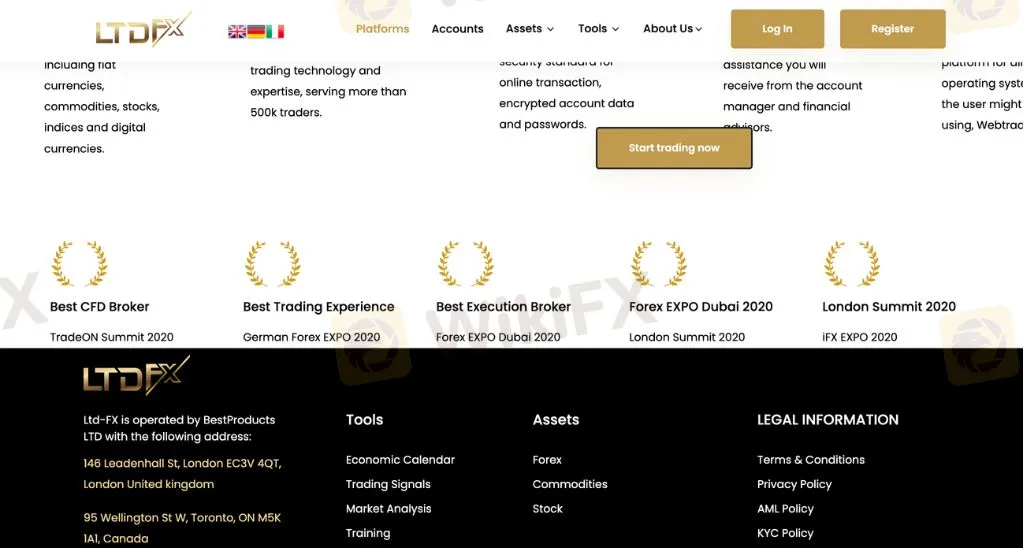This screenshot has height=548, width=1024.
Task: Click the Log In button
Action: (x=777, y=29)
